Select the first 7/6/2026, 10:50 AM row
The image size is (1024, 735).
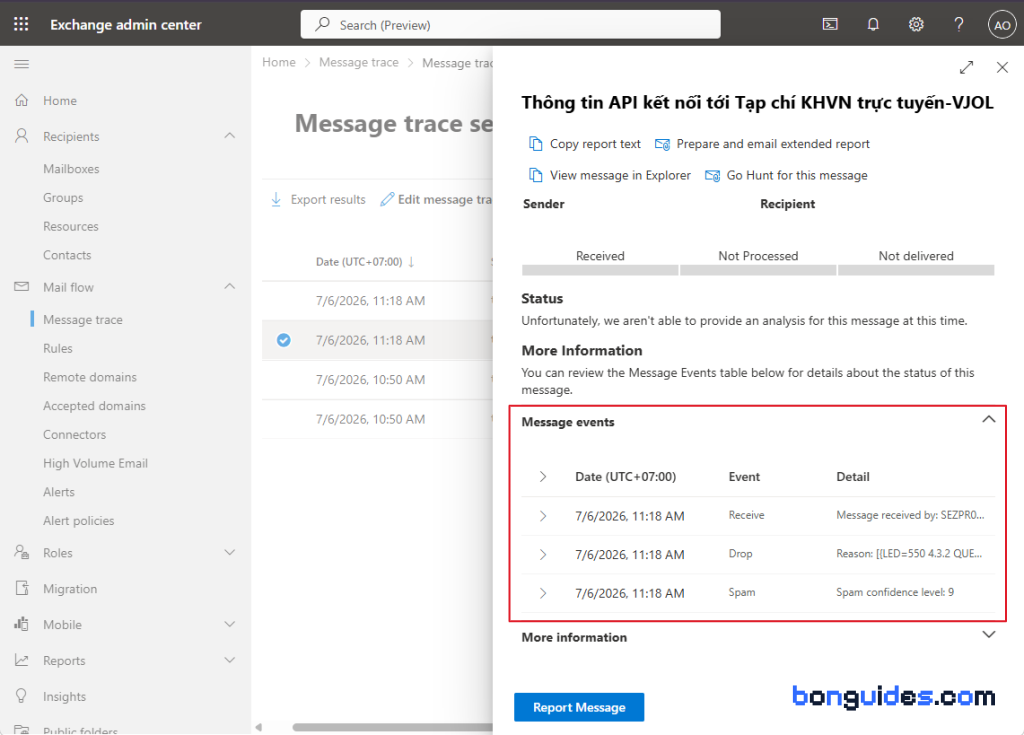point(377,380)
